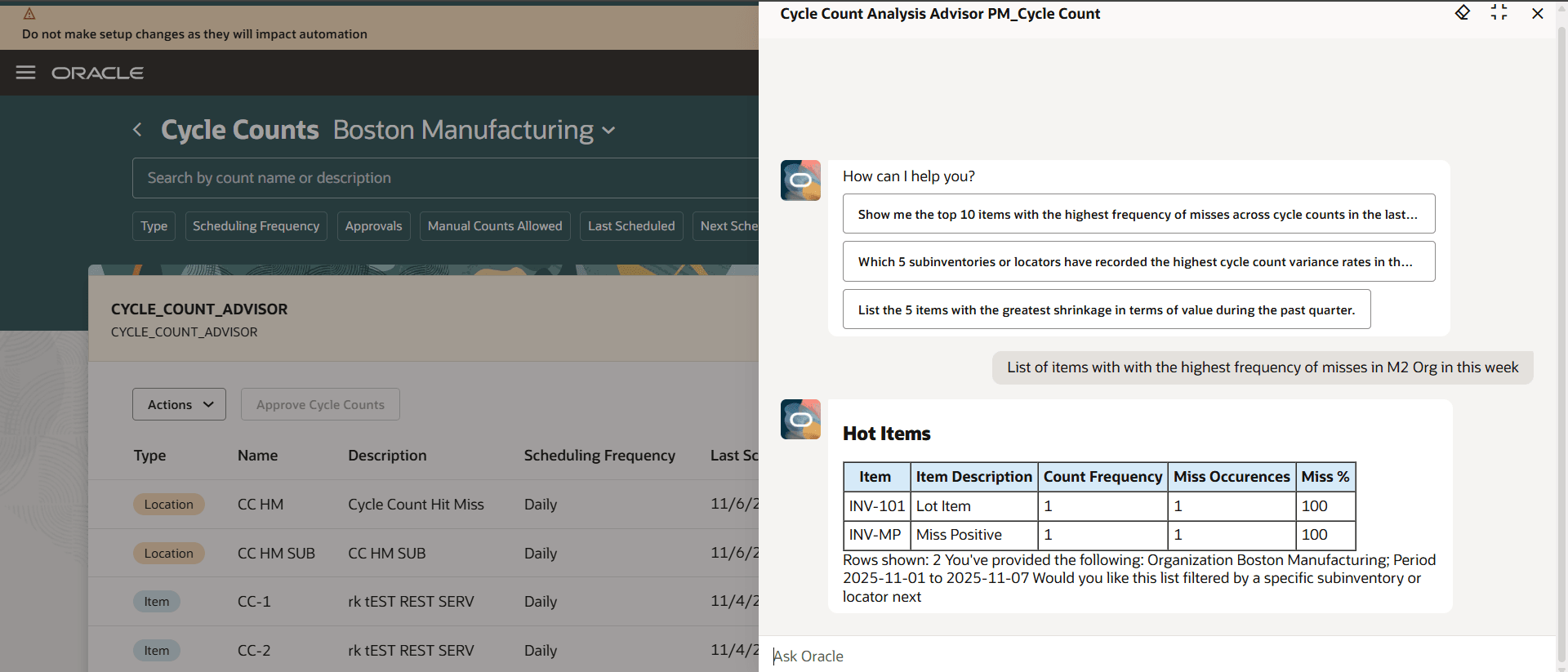
Task: Select the 5 subinventories variance rates suggestion
Action: click(x=1138, y=261)
